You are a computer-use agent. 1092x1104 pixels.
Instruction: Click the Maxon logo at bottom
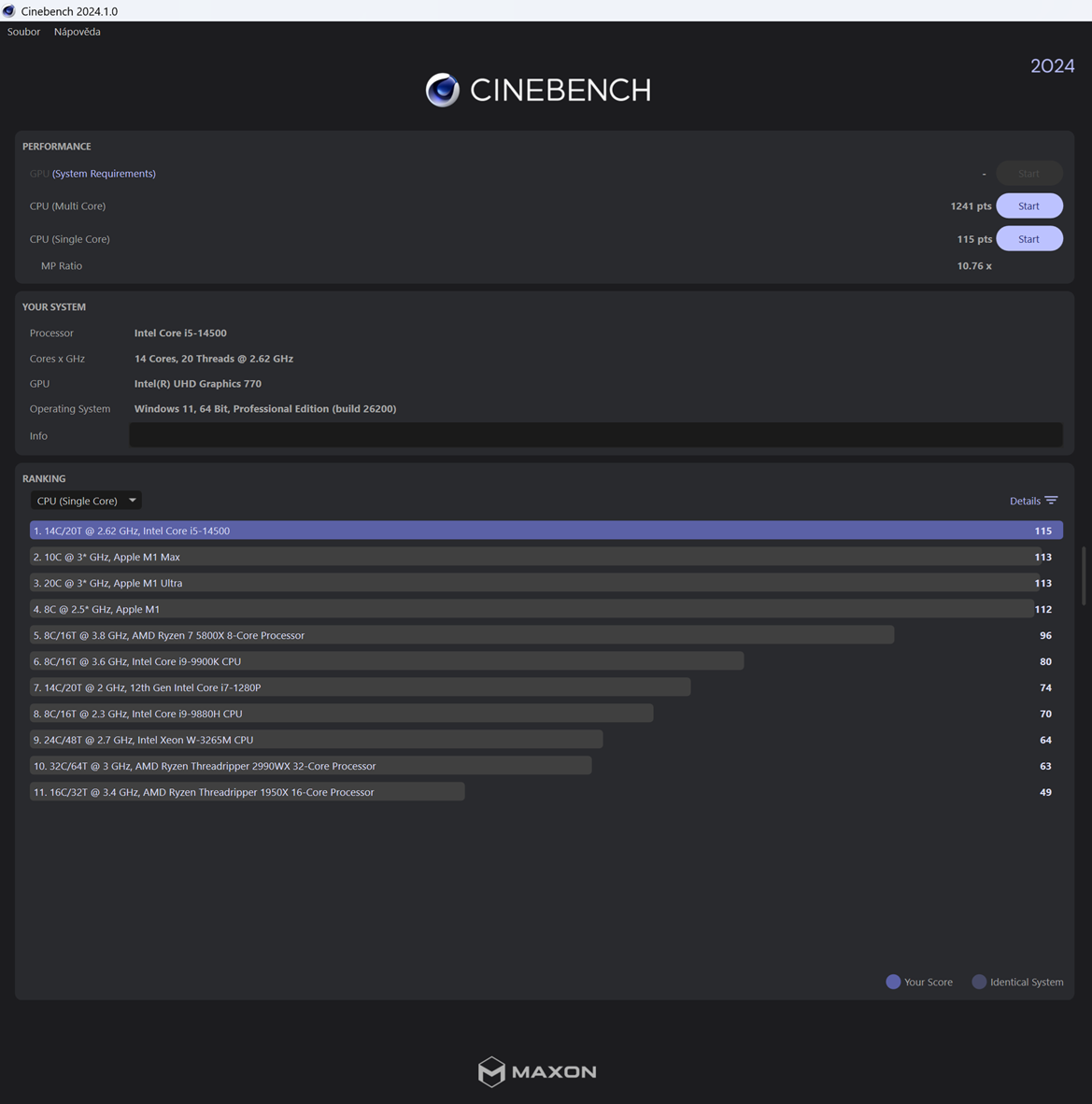(x=536, y=1071)
